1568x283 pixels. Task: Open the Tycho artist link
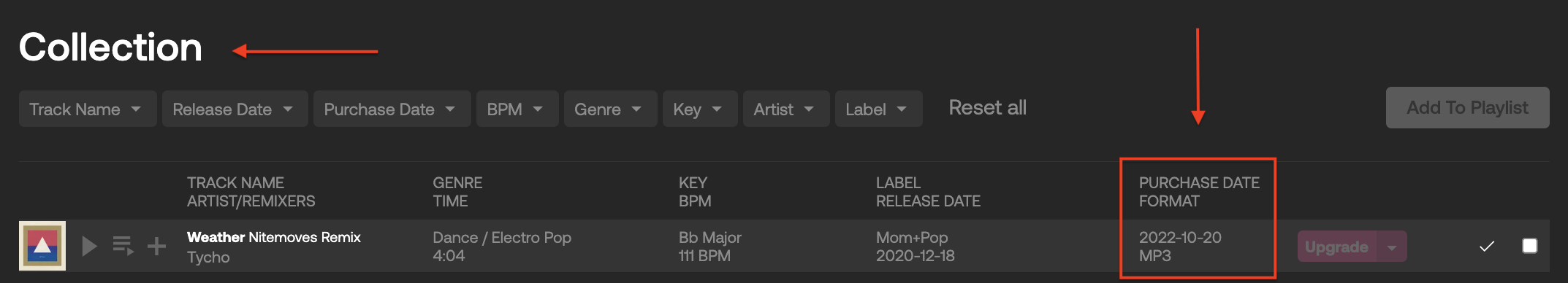[208, 257]
